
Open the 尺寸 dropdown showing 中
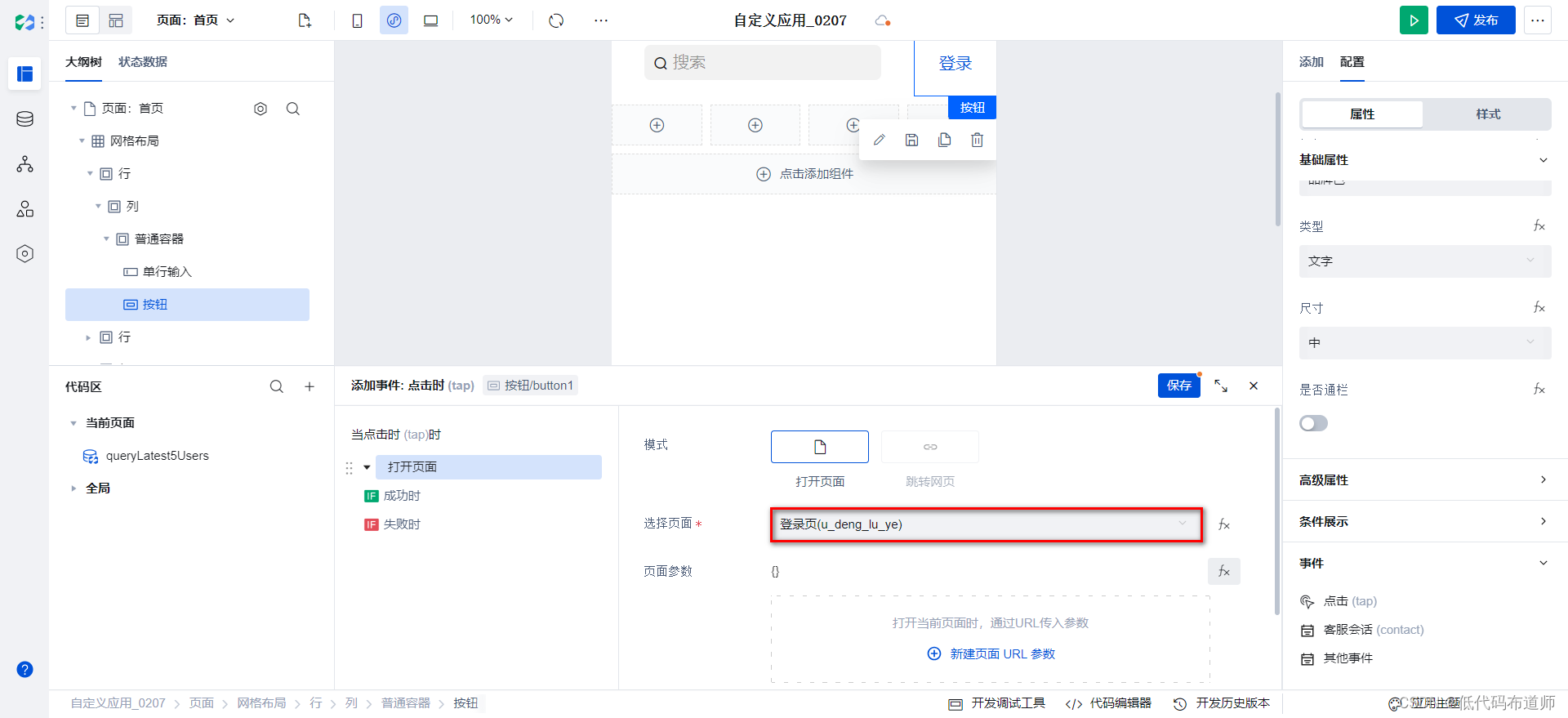(1425, 343)
